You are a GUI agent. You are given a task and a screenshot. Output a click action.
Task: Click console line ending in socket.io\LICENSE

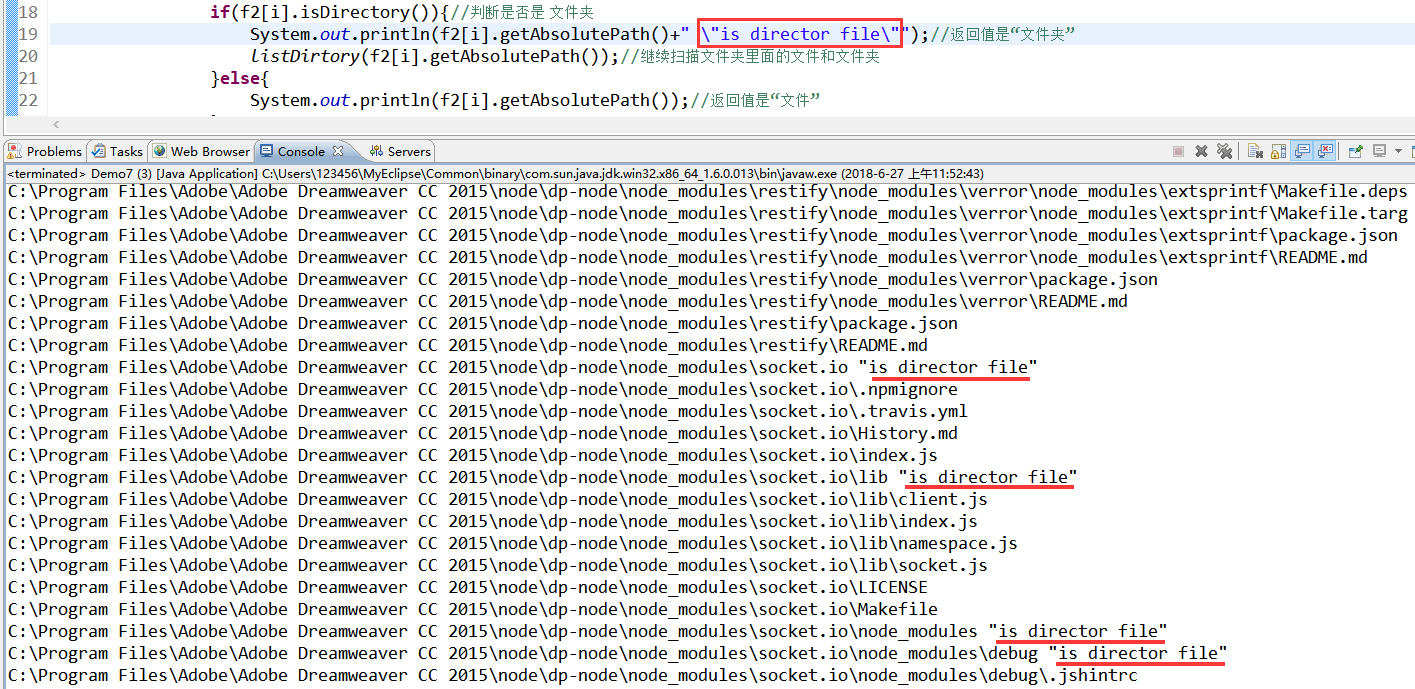(467, 587)
